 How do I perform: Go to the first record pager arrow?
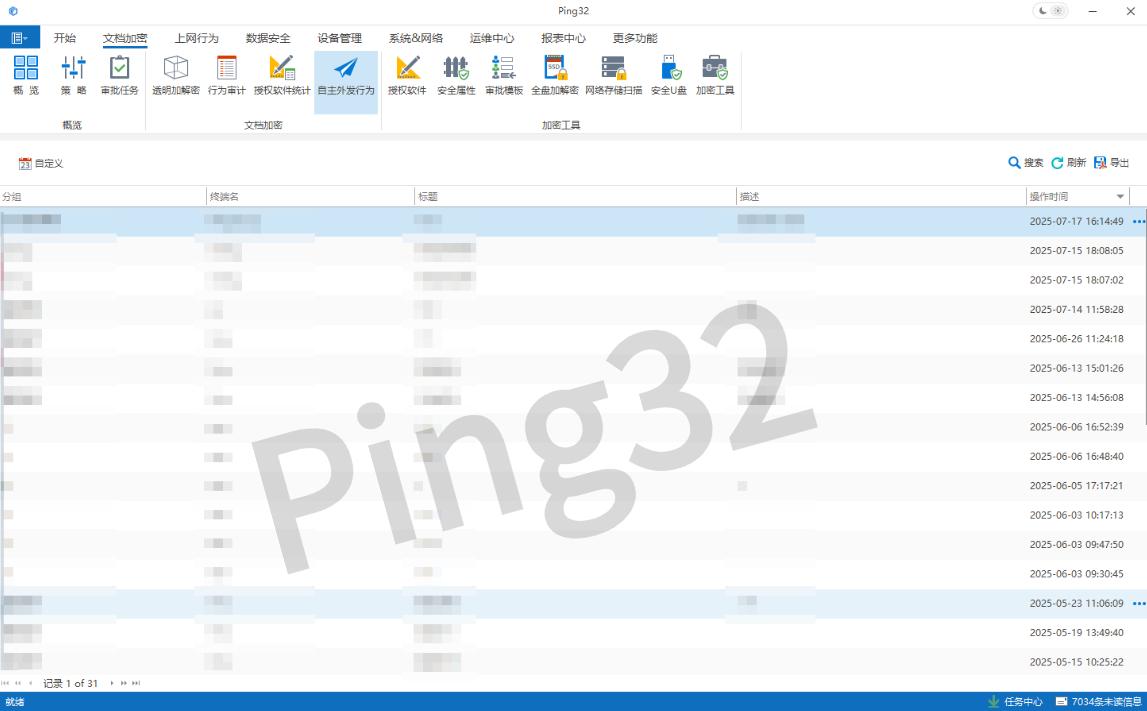pos(6,683)
